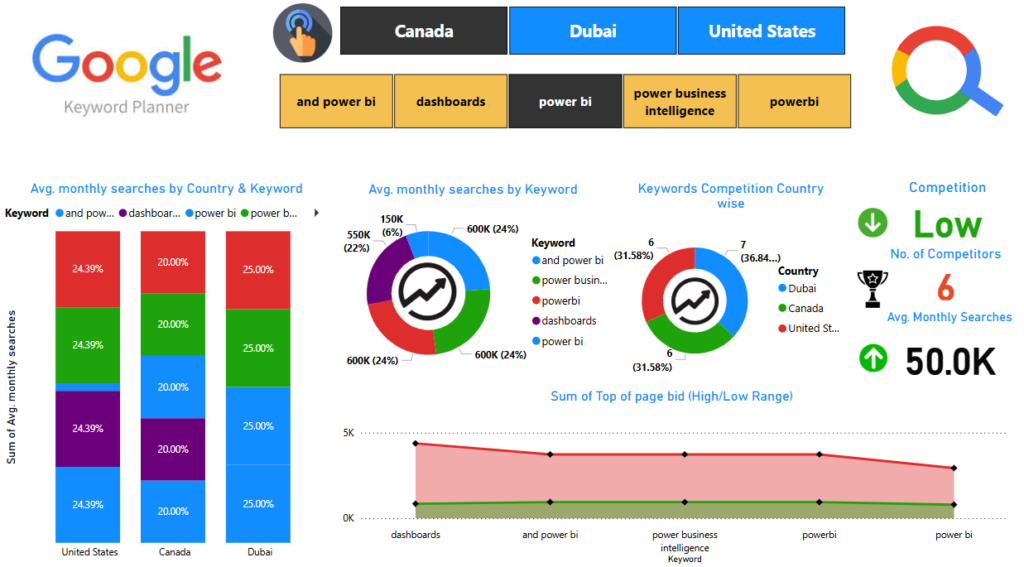Viewport: 1024px width, 567px height.
Task: Click the 'Low' competition value
Action: click(x=947, y=225)
